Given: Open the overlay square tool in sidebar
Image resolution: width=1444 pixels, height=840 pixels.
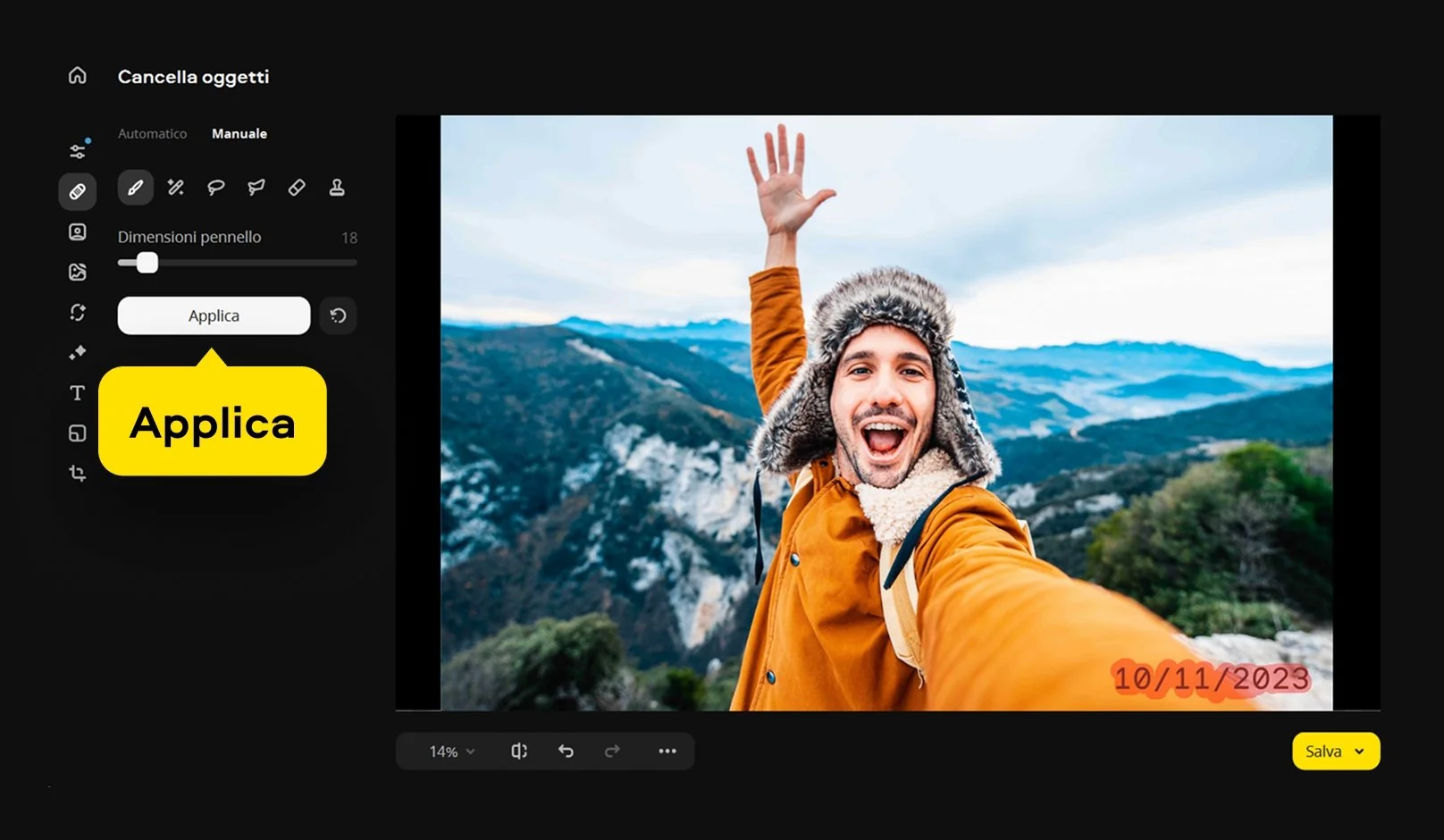Looking at the screenshot, I should (78, 433).
